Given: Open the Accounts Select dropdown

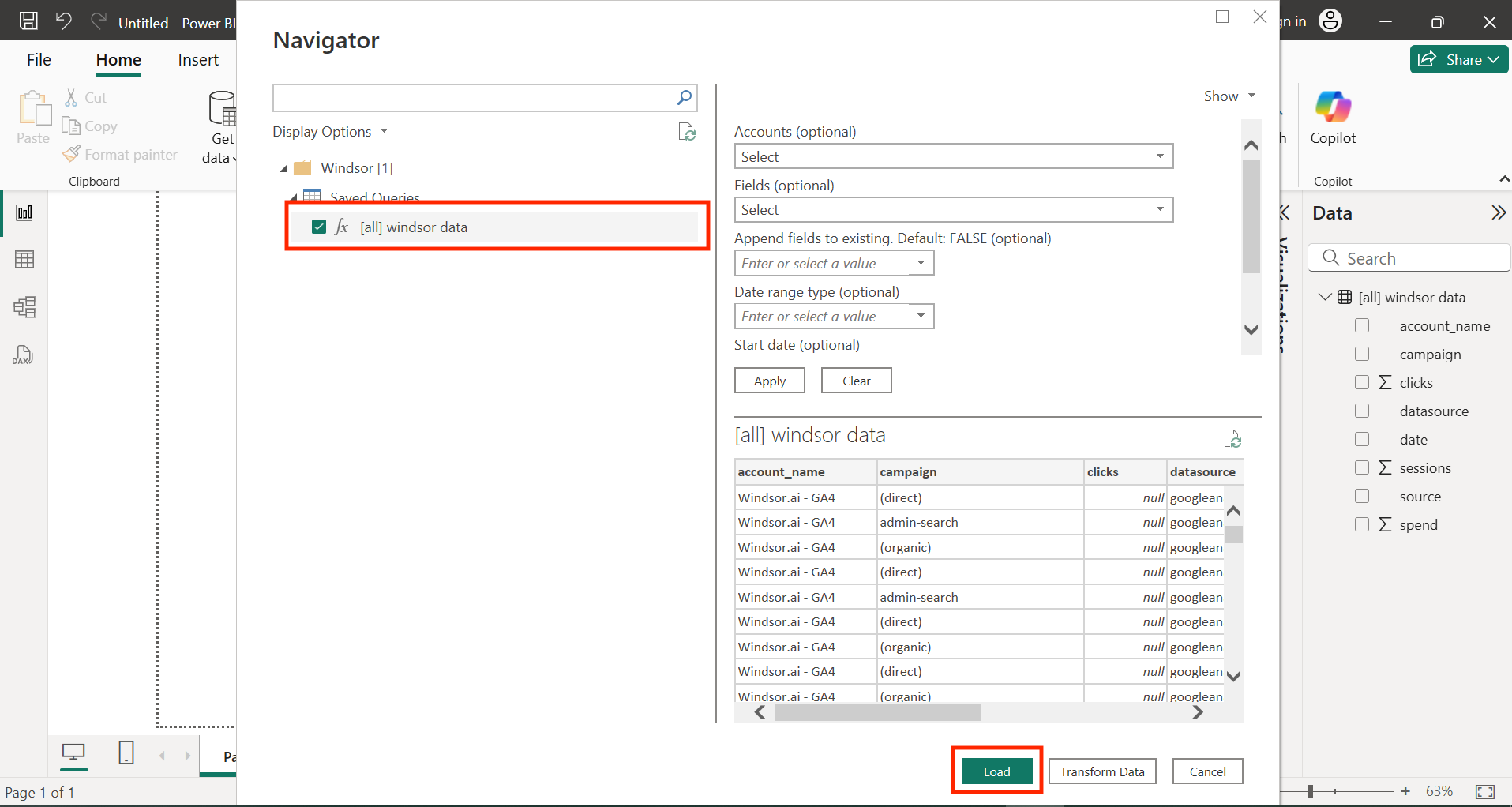Looking at the screenshot, I should click(x=954, y=156).
